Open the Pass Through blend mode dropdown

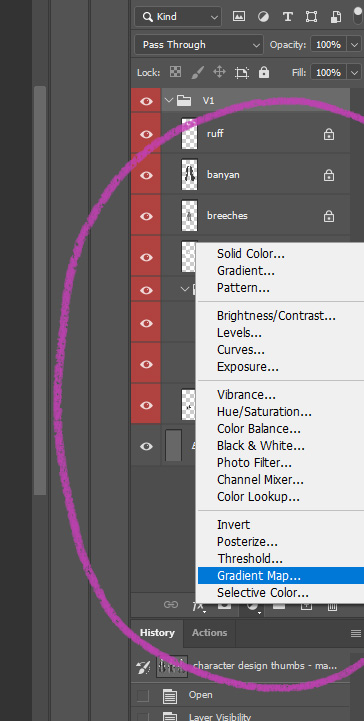pos(199,45)
